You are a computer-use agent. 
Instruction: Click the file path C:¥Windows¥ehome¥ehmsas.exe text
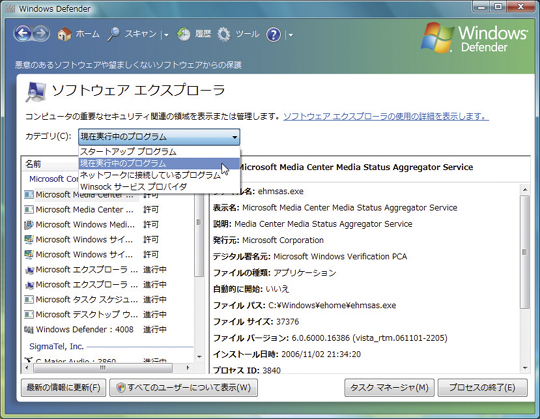(x=332, y=305)
